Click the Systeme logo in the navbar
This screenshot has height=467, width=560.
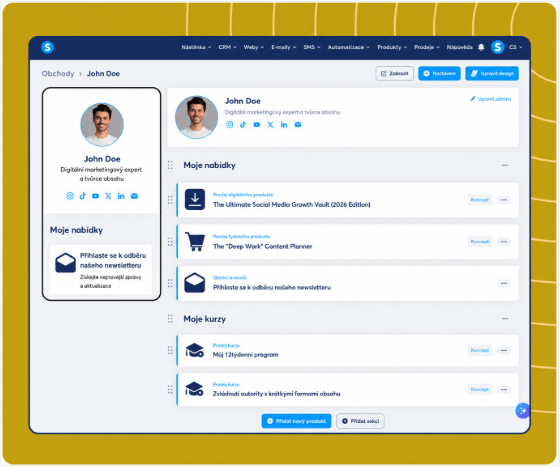point(47,47)
